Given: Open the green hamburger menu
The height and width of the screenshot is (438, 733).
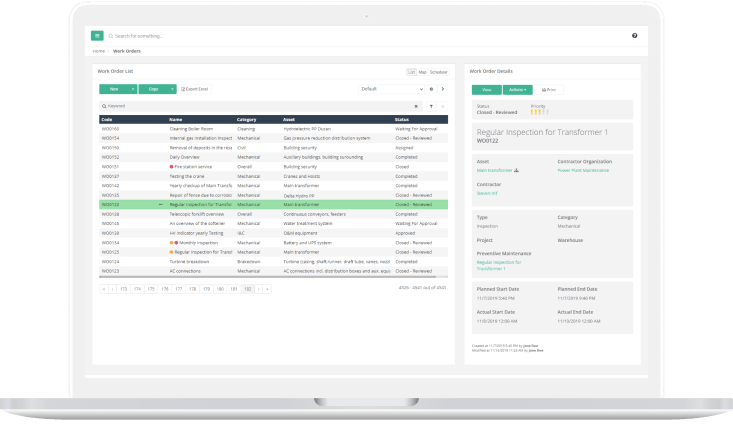Looking at the screenshot, I should pyautogui.click(x=97, y=35).
